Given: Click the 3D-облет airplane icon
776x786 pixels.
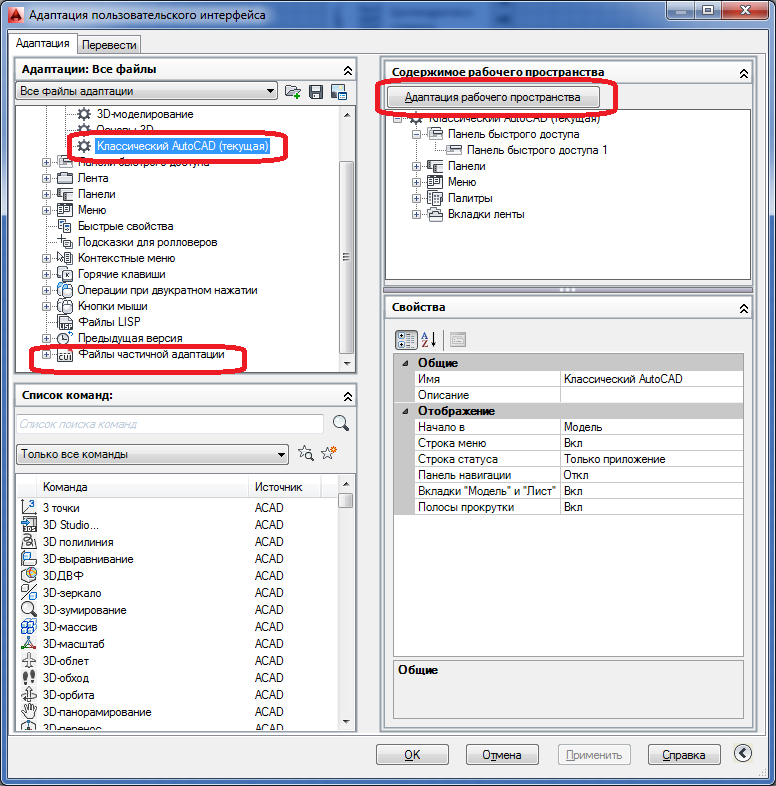Looking at the screenshot, I should point(29,661).
